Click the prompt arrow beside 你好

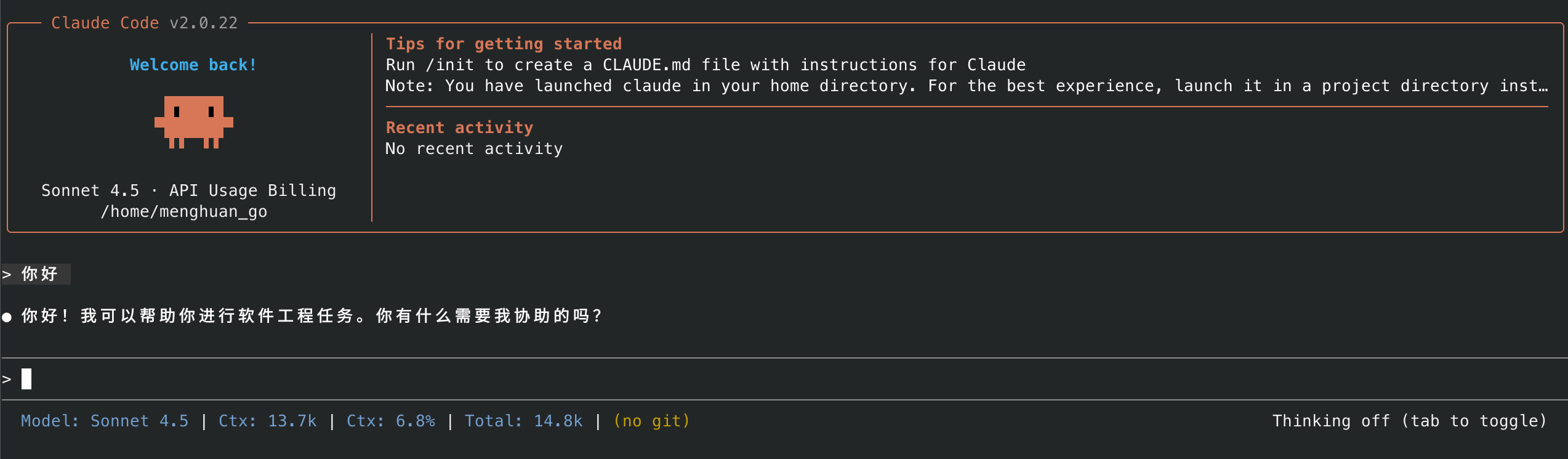[7, 275]
